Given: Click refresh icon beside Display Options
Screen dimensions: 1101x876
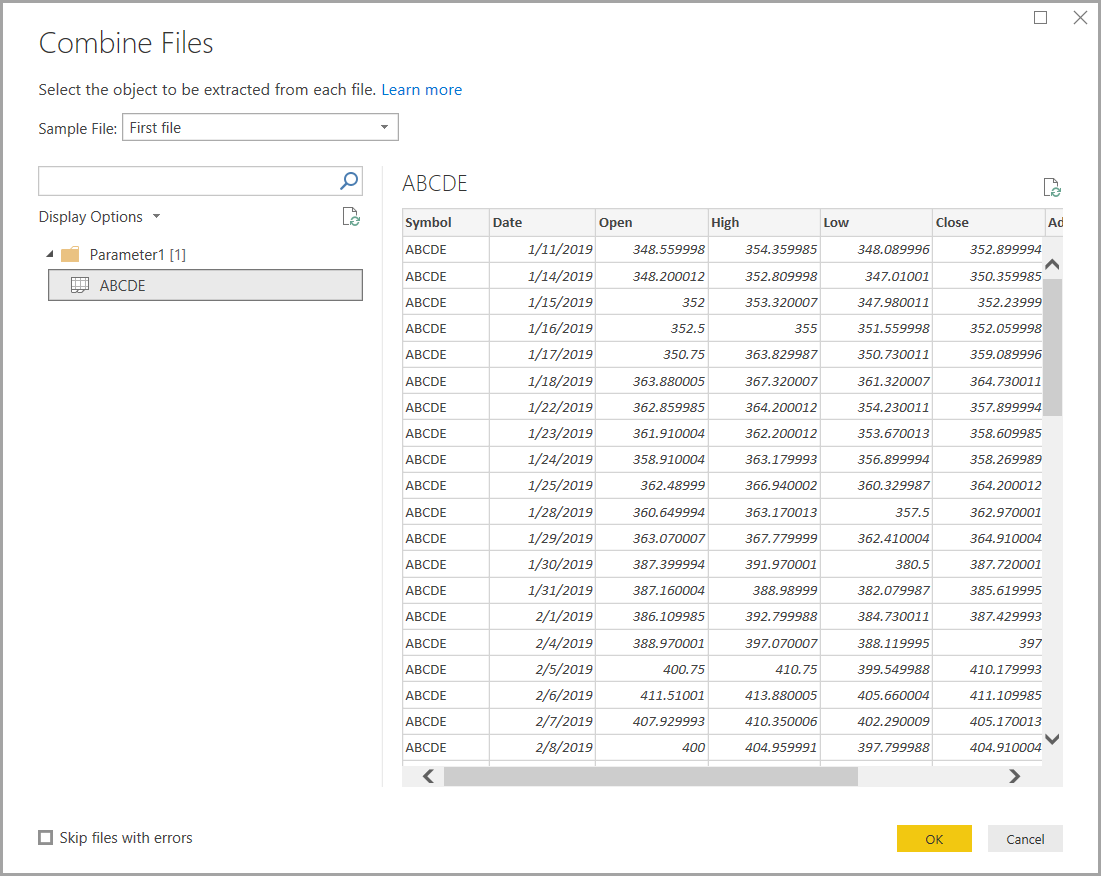Looking at the screenshot, I should [351, 217].
